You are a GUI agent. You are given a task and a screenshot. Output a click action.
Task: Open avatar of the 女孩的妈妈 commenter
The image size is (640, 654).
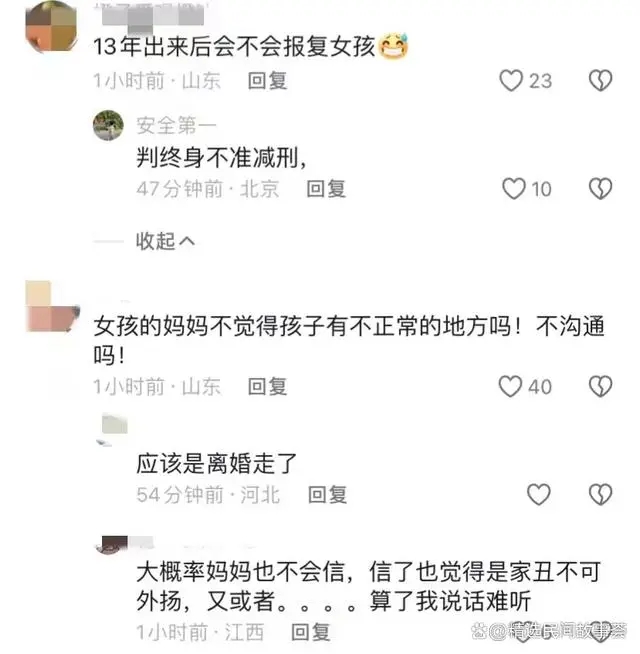[52, 307]
